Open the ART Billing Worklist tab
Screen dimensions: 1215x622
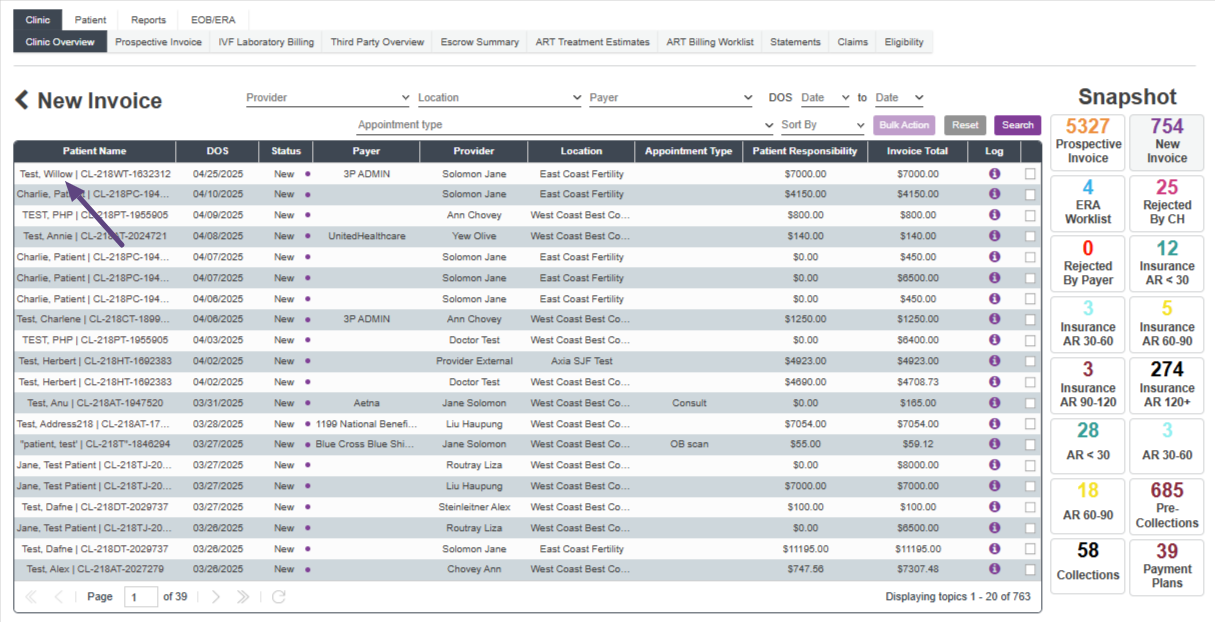[710, 42]
